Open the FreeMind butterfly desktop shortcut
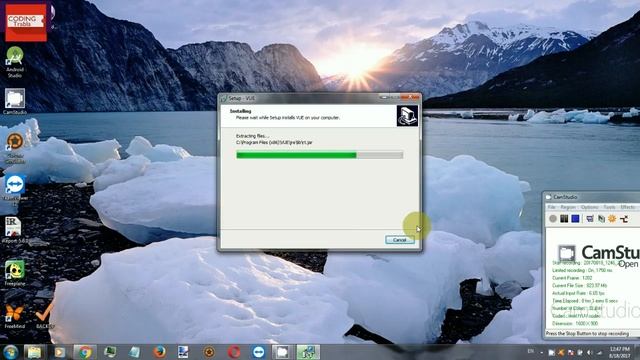The width and height of the screenshot is (640, 360). (x=15, y=316)
